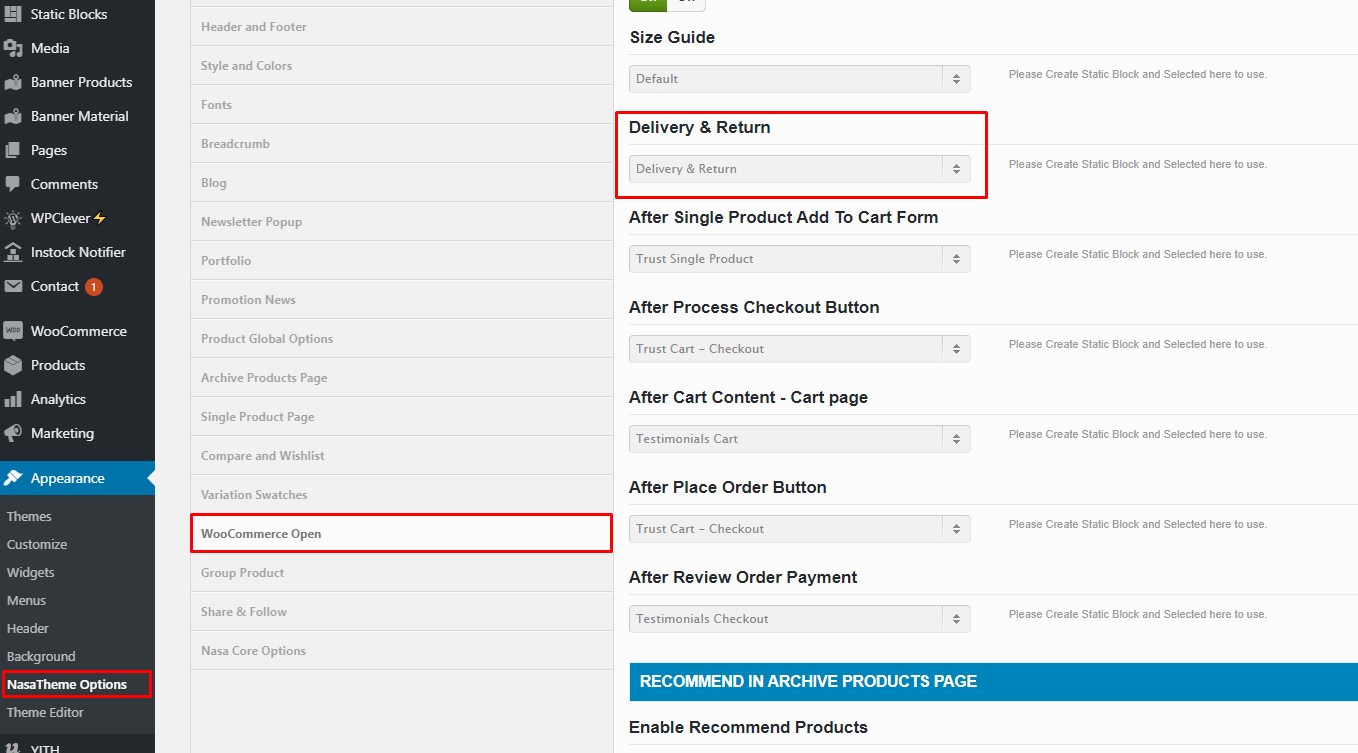Open the Analytics admin menu

tap(77, 399)
